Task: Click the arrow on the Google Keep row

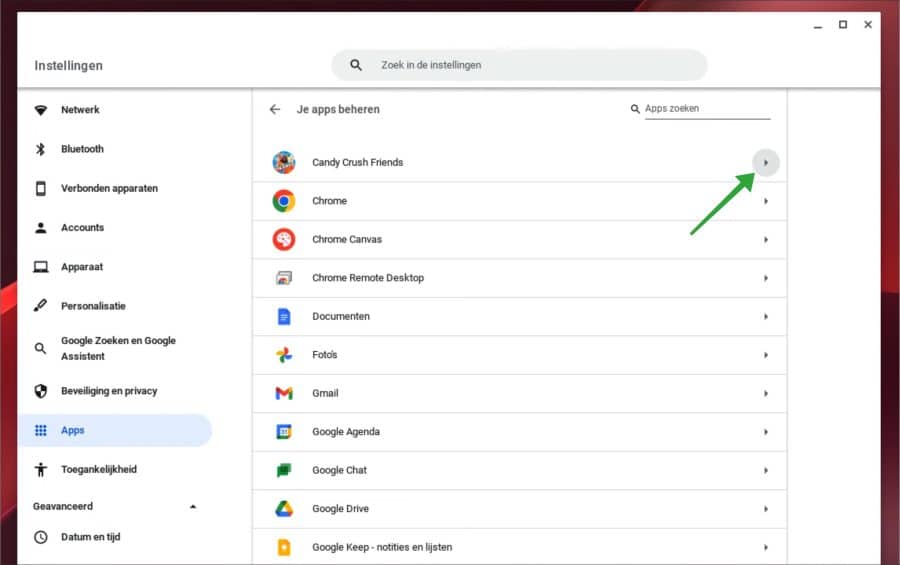Action: [766, 547]
